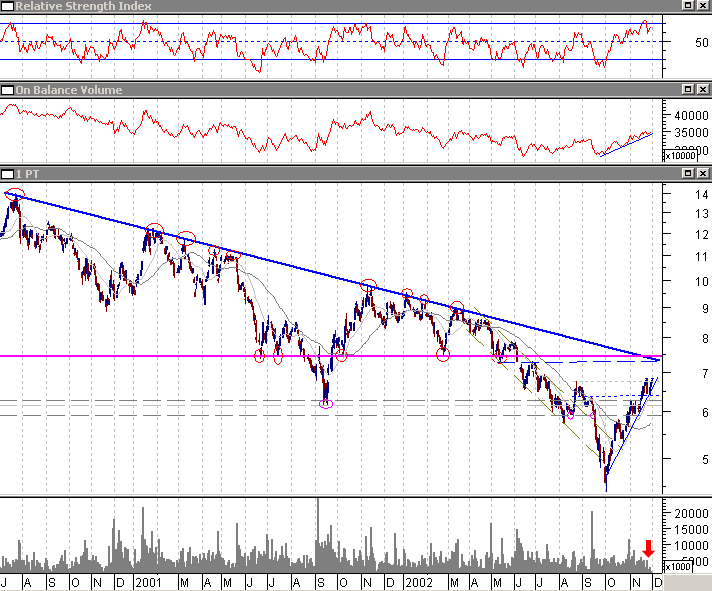The width and height of the screenshot is (712, 591).
Task: Maximize the Relative Strength Index panel
Action: 688,5
